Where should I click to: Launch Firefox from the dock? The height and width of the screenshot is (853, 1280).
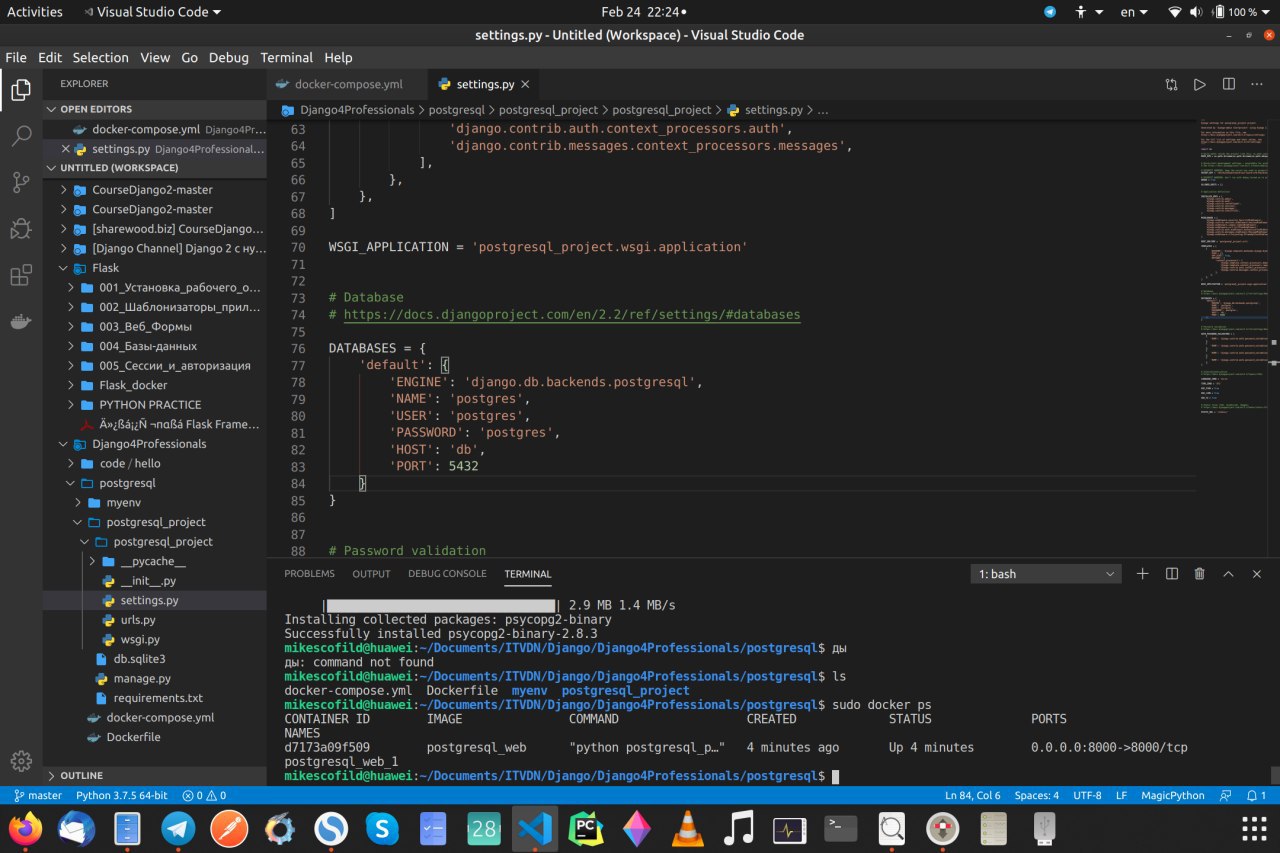[26, 828]
